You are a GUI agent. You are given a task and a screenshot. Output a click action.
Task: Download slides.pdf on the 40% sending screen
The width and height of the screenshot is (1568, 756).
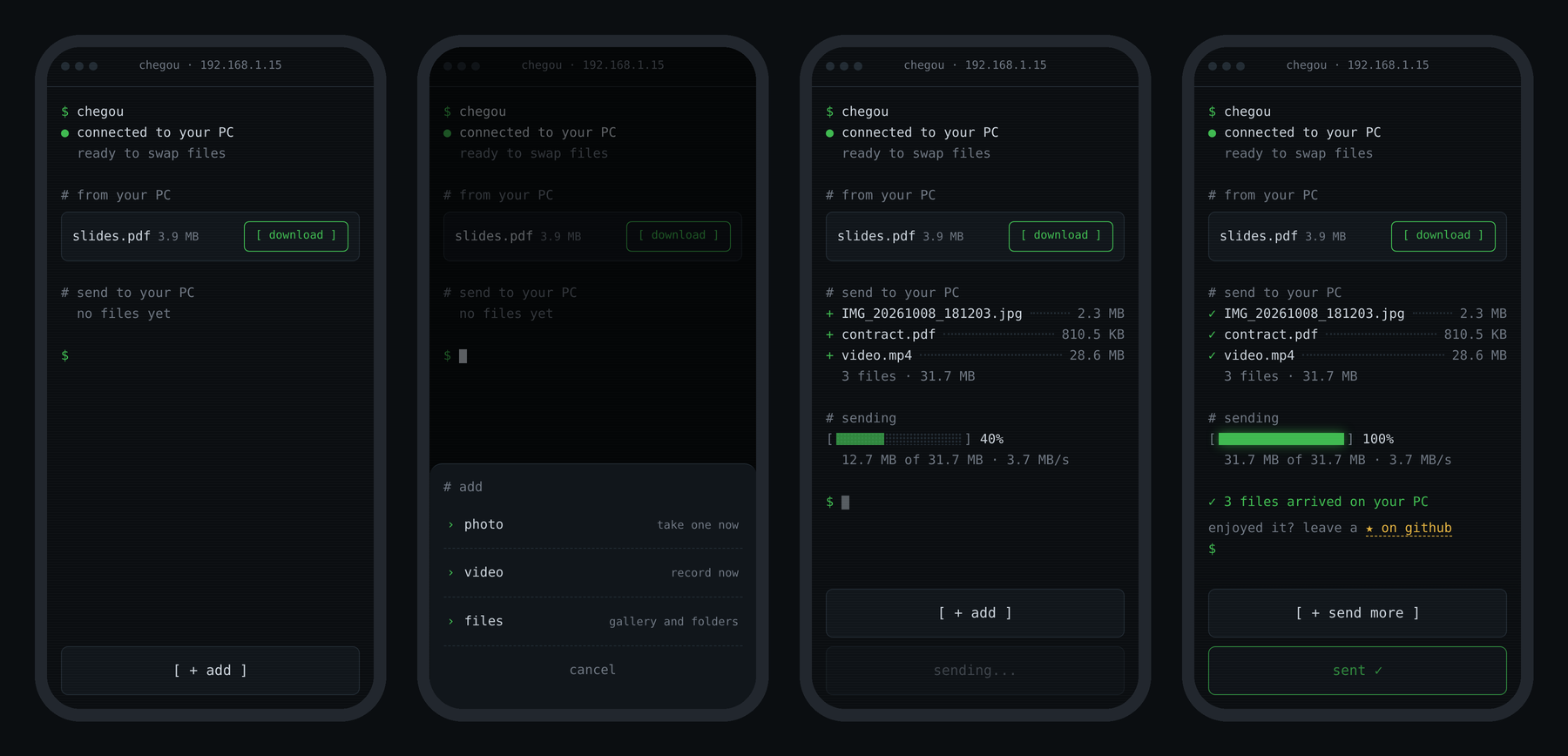click(1061, 236)
